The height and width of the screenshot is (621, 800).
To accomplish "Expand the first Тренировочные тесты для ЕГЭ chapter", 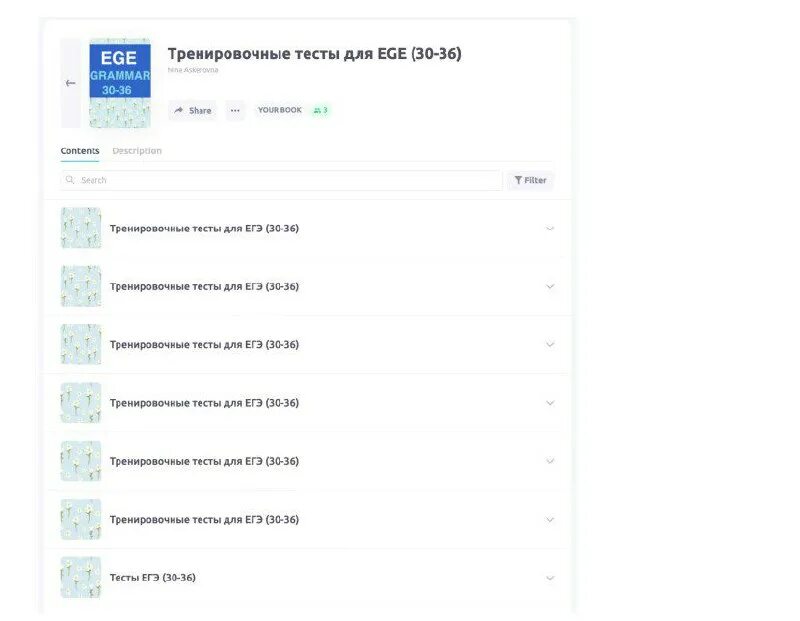I will (549, 227).
